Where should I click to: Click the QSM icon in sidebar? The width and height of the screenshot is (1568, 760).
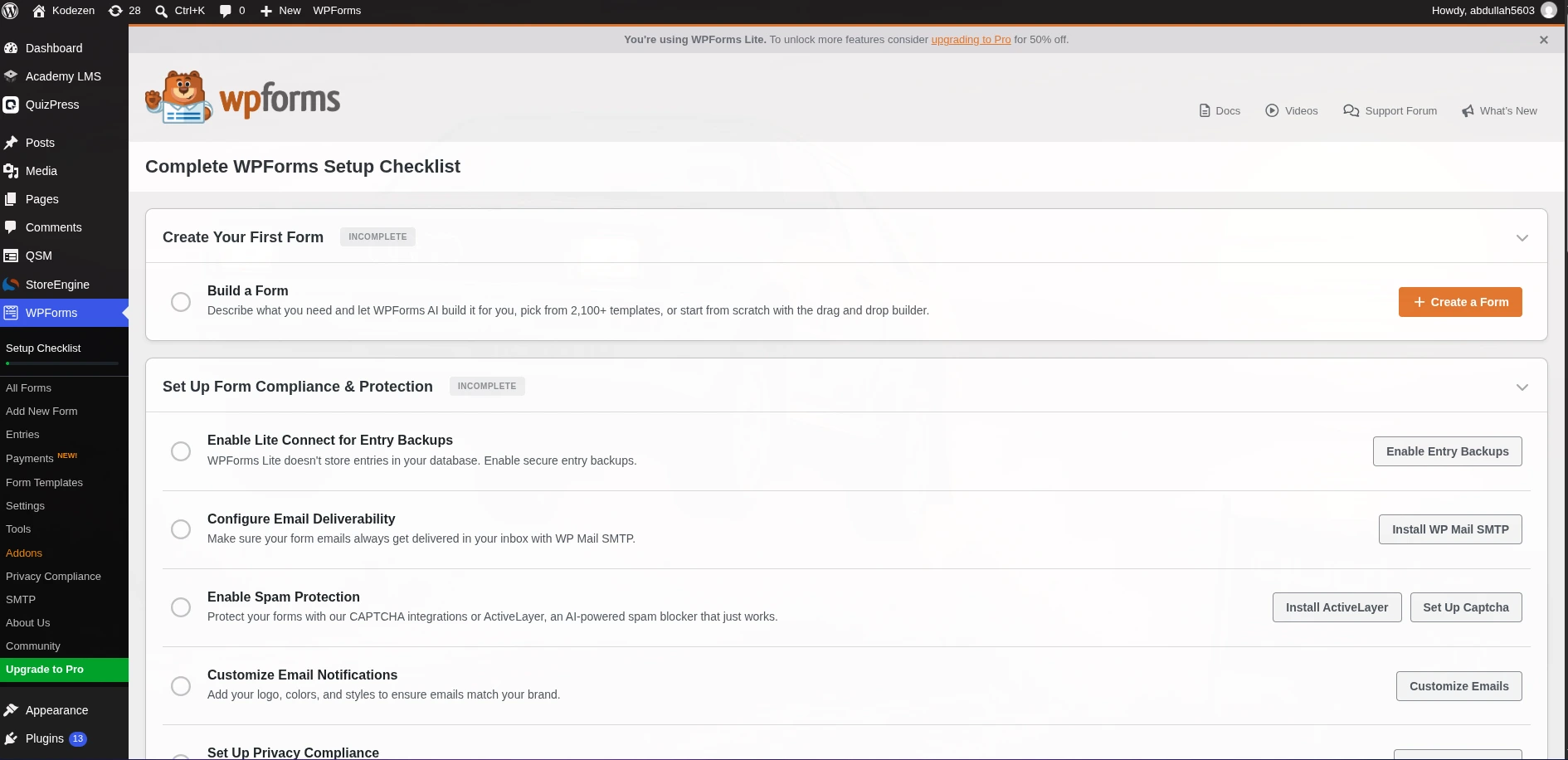click(11, 256)
